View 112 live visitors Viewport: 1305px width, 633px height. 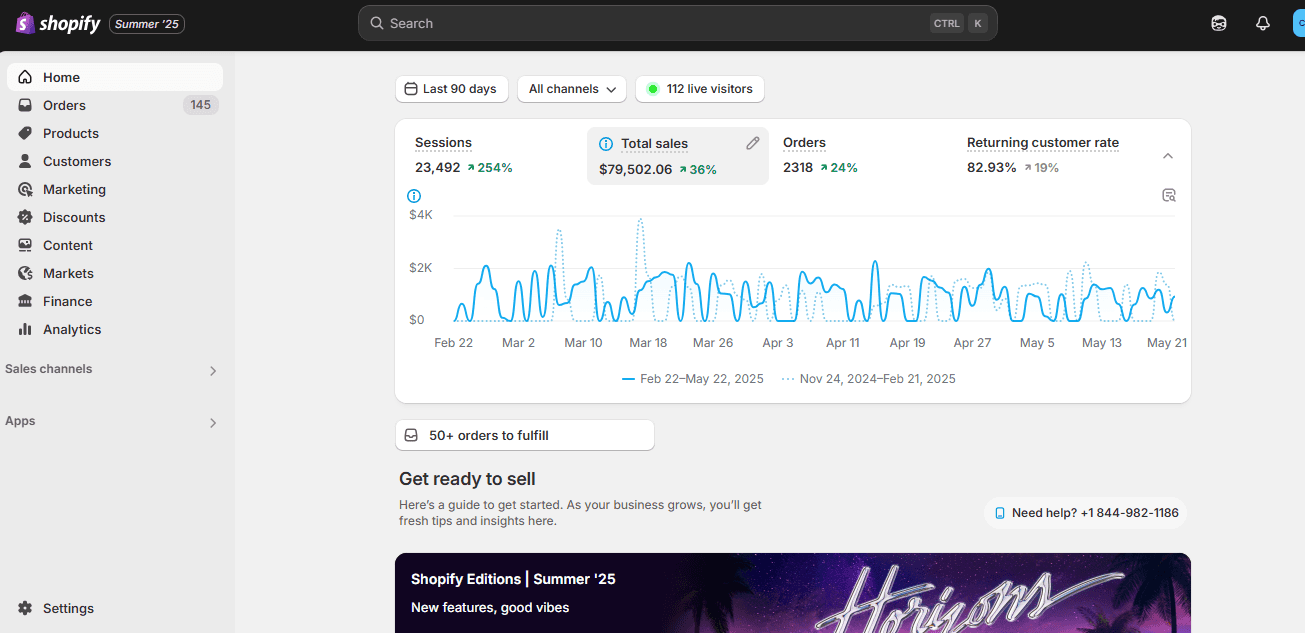(700, 89)
